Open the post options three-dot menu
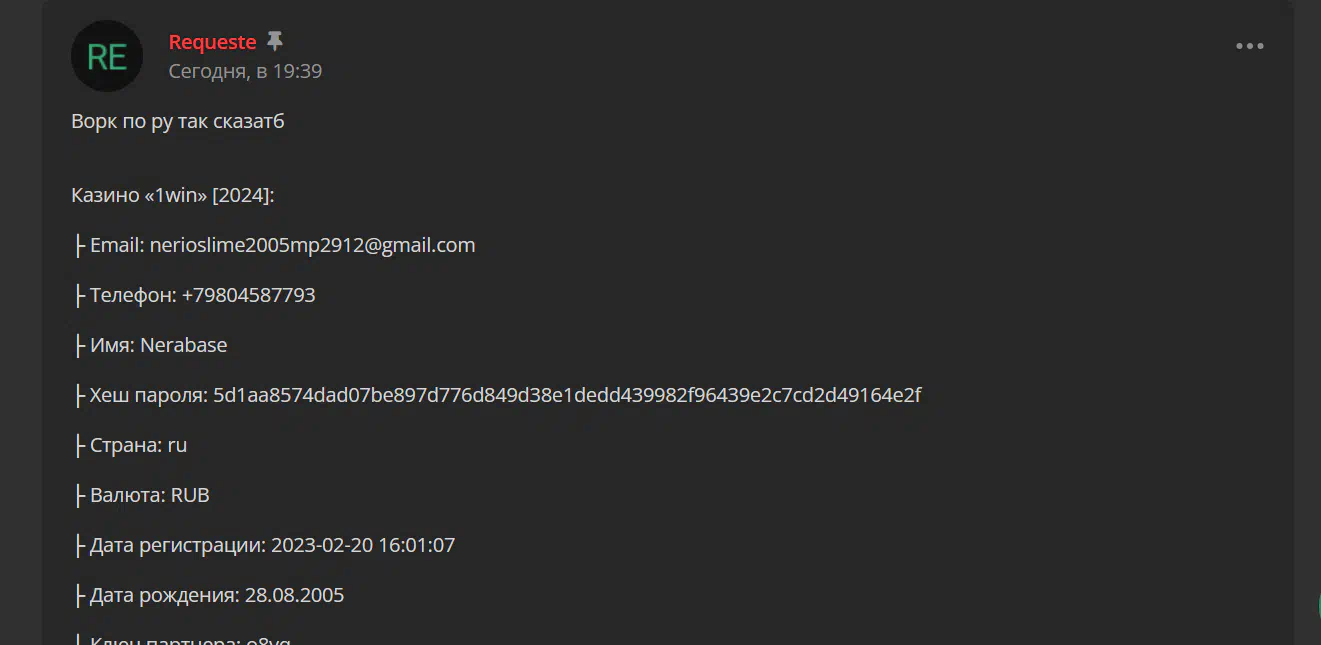Screen dimensions: 1321x645 (x=1249, y=46)
